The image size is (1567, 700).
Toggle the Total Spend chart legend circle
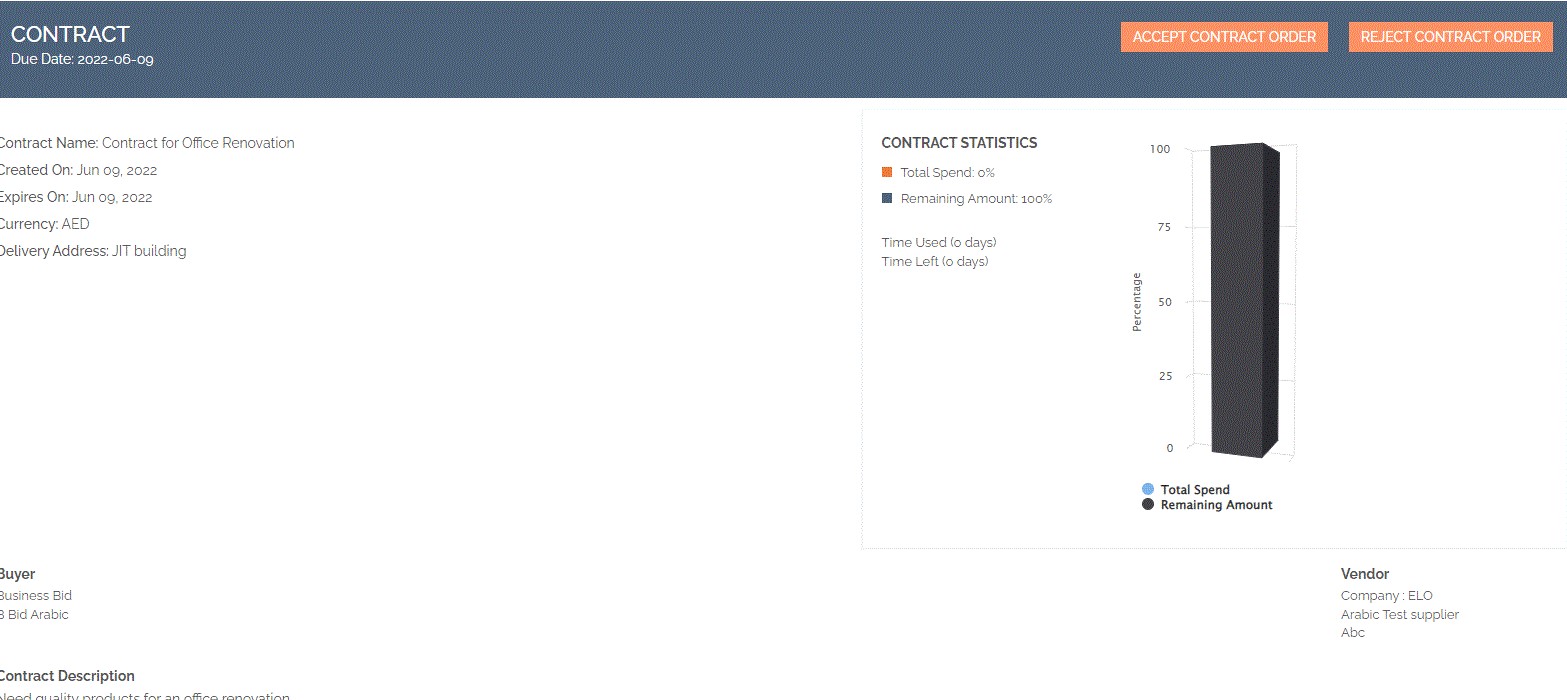click(1147, 489)
